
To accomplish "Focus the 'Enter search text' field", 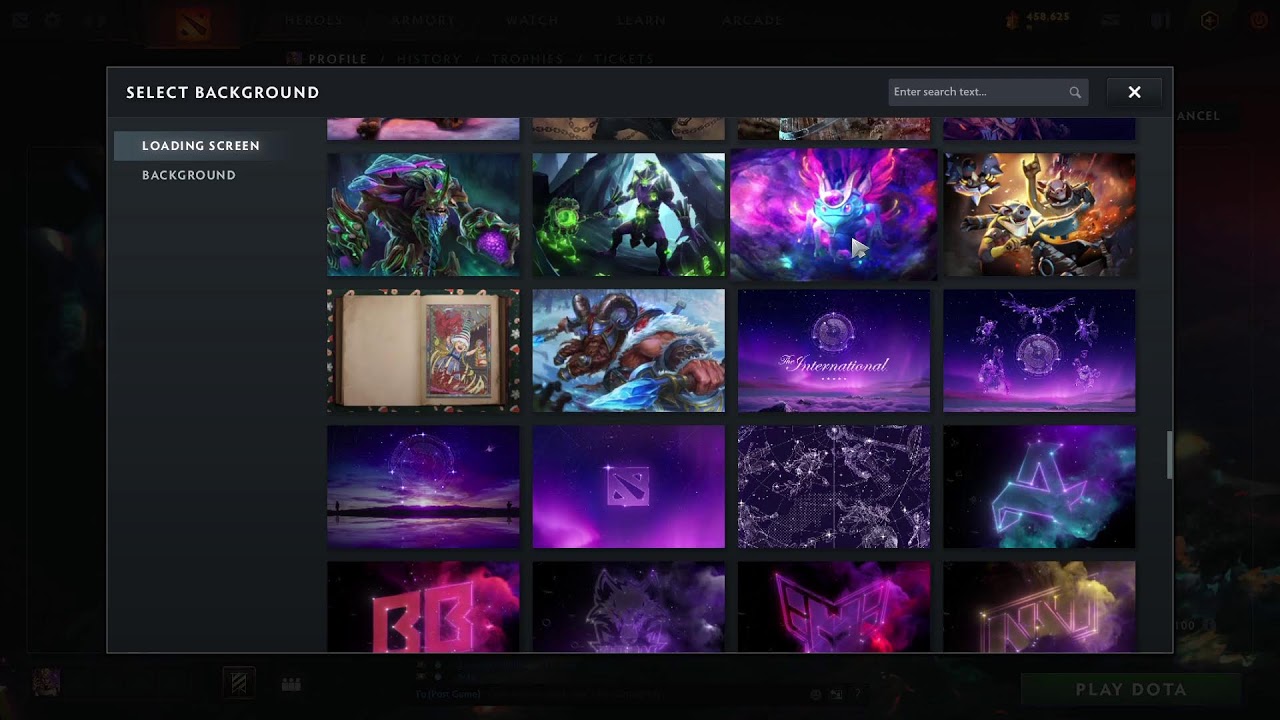I will coord(978,92).
